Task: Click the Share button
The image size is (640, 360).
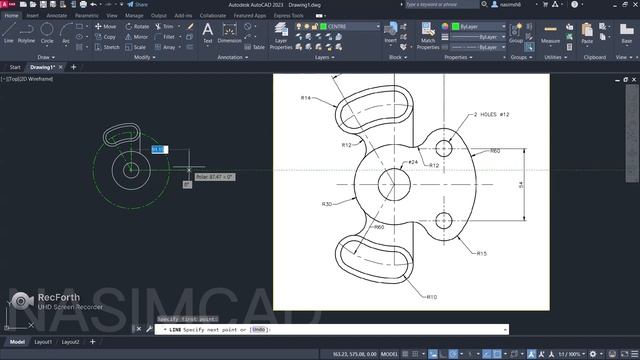Action: pos(138,4)
